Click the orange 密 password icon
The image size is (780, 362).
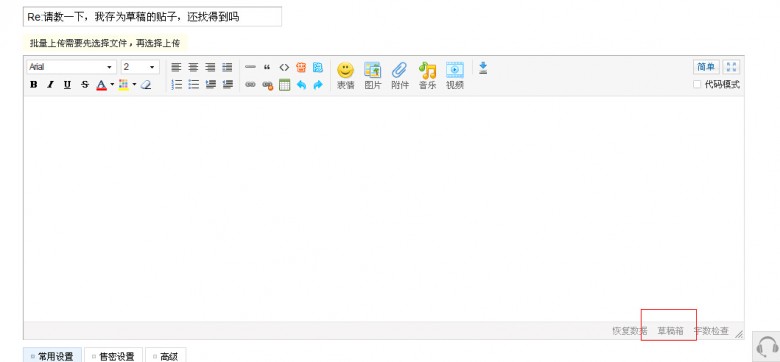[301, 67]
